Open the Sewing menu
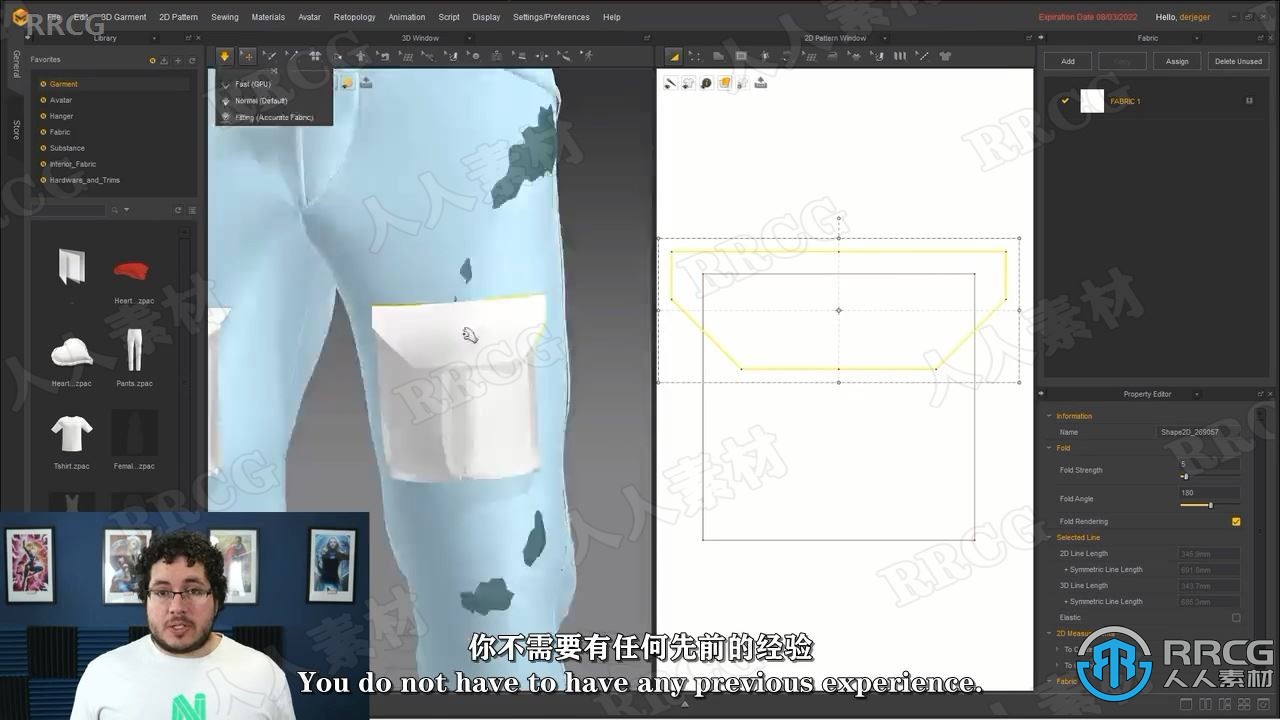The image size is (1280, 720). coord(225,17)
